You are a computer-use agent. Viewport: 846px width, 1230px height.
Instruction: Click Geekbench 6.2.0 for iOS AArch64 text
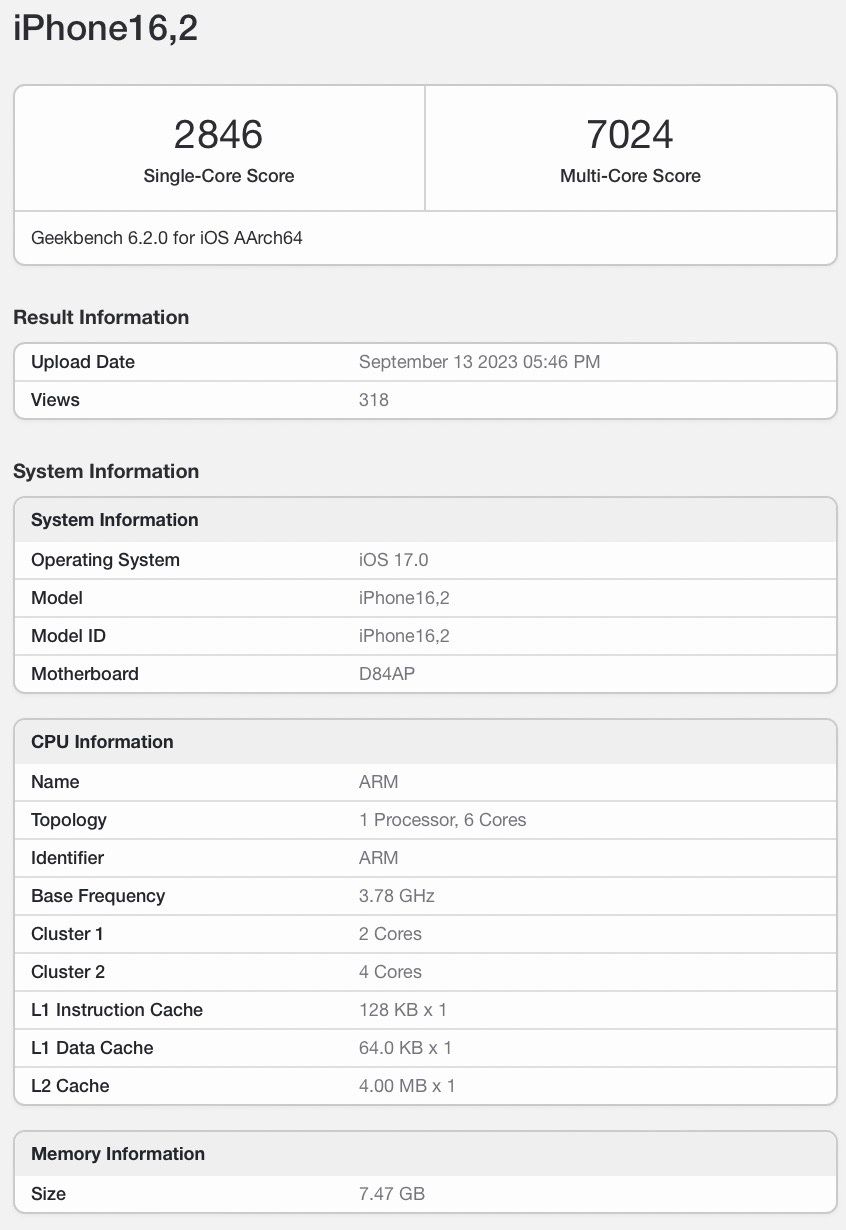point(167,238)
